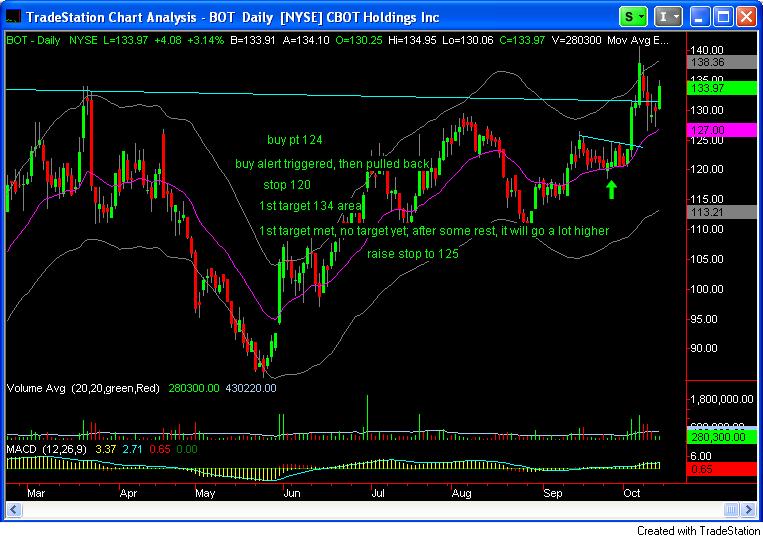The width and height of the screenshot is (763, 537).
Task: Click the horizontal scrollbar thumb
Action: (x=731, y=509)
